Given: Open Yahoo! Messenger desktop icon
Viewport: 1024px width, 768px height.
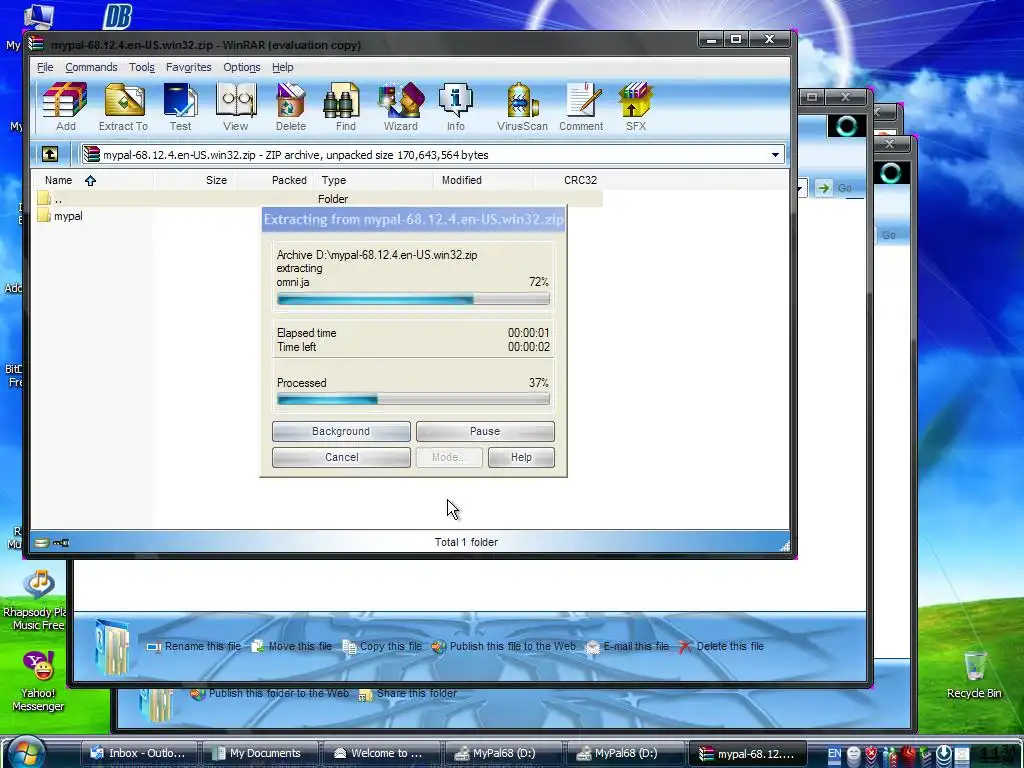Looking at the screenshot, I should [x=39, y=681].
